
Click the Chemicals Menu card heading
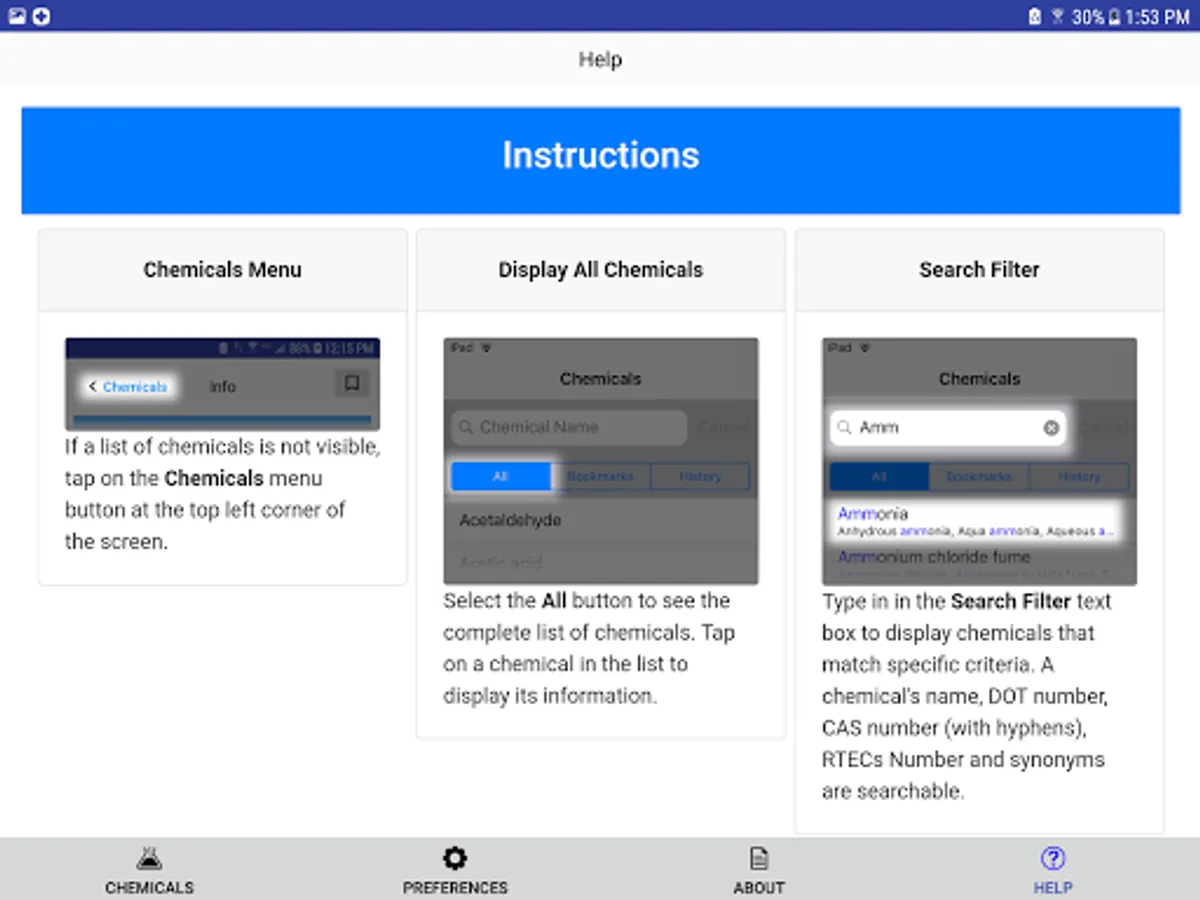click(222, 269)
